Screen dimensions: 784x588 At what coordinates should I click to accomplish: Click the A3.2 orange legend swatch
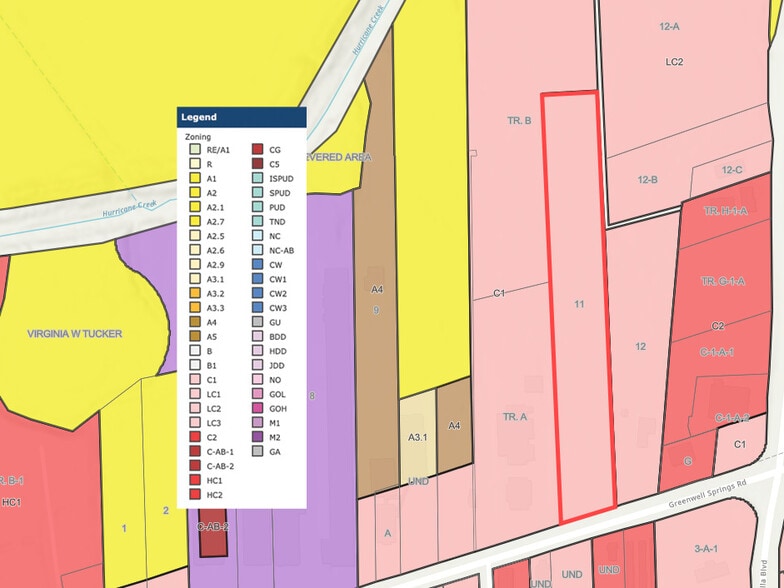pos(195,294)
